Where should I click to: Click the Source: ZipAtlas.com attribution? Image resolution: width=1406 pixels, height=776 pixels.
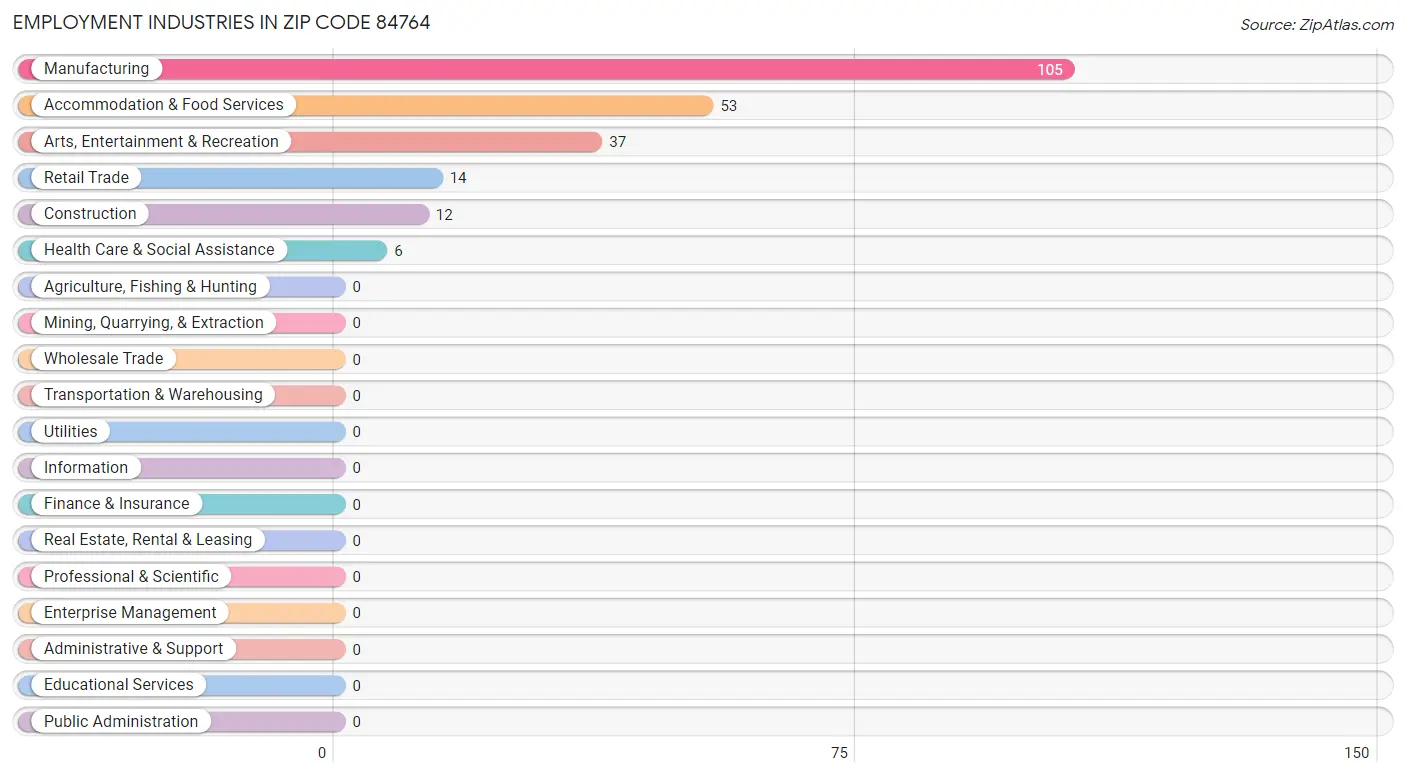point(1317,25)
